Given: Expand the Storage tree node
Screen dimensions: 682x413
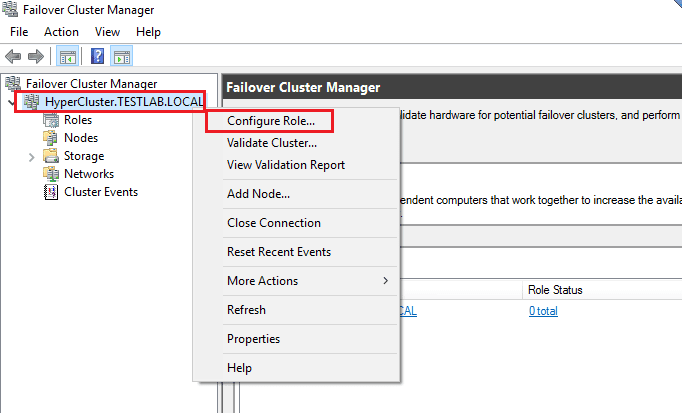Looking at the screenshot, I should click(x=31, y=157).
